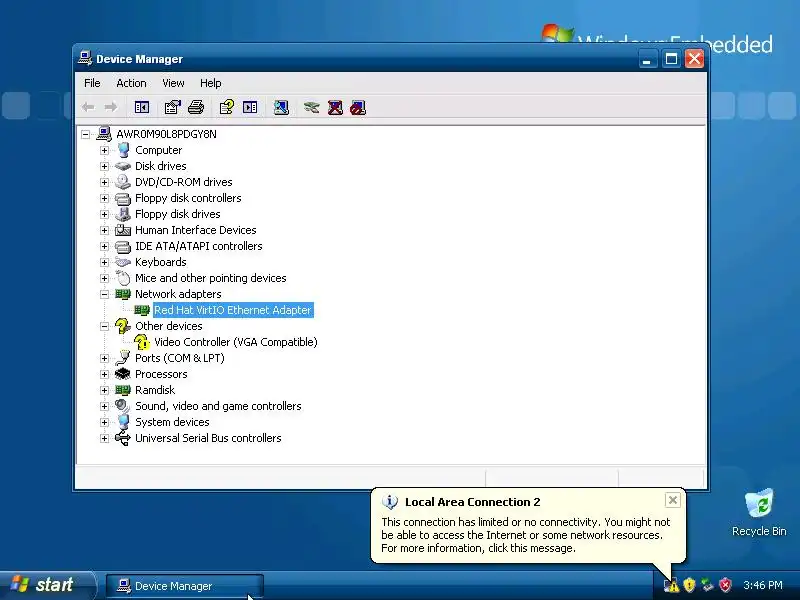Expand the IDE ATA/ATAPI controllers node

[x=105, y=246]
